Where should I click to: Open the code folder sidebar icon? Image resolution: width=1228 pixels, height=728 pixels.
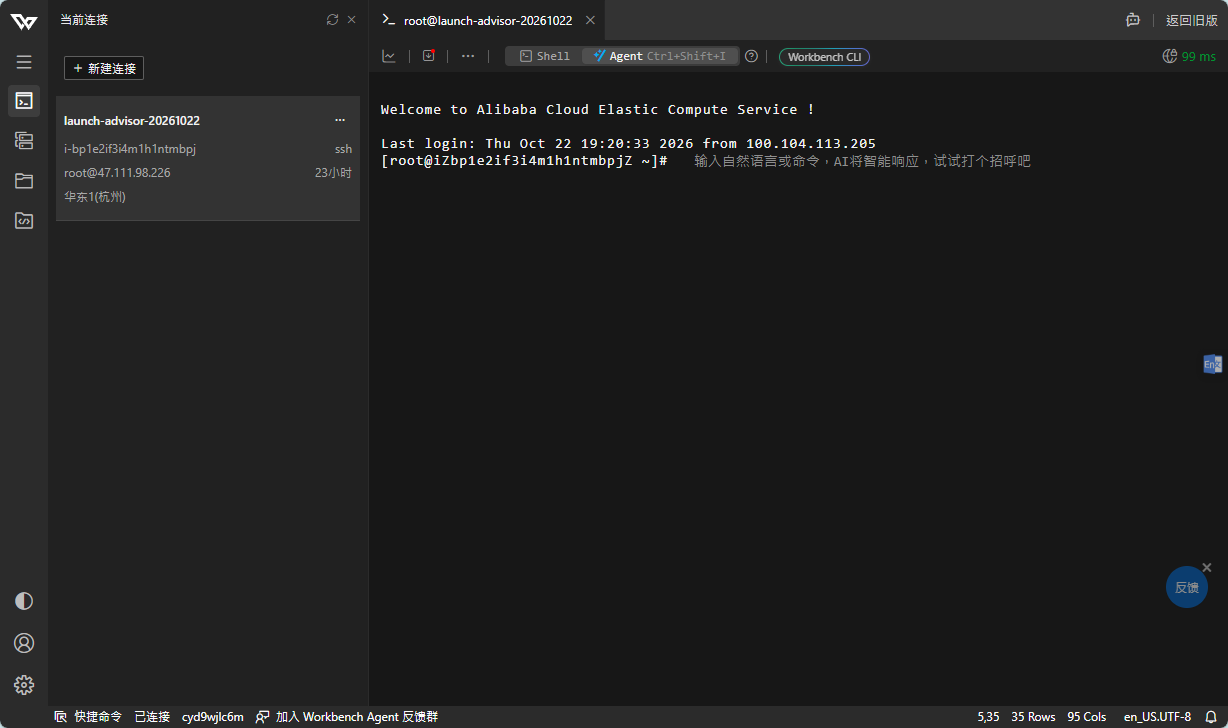(x=24, y=221)
